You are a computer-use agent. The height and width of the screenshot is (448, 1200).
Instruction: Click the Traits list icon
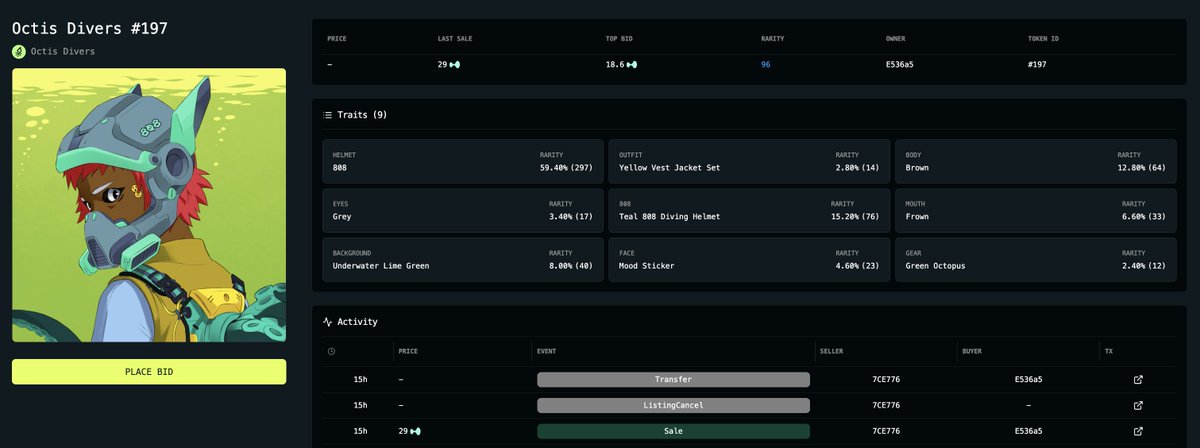coord(327,115)
